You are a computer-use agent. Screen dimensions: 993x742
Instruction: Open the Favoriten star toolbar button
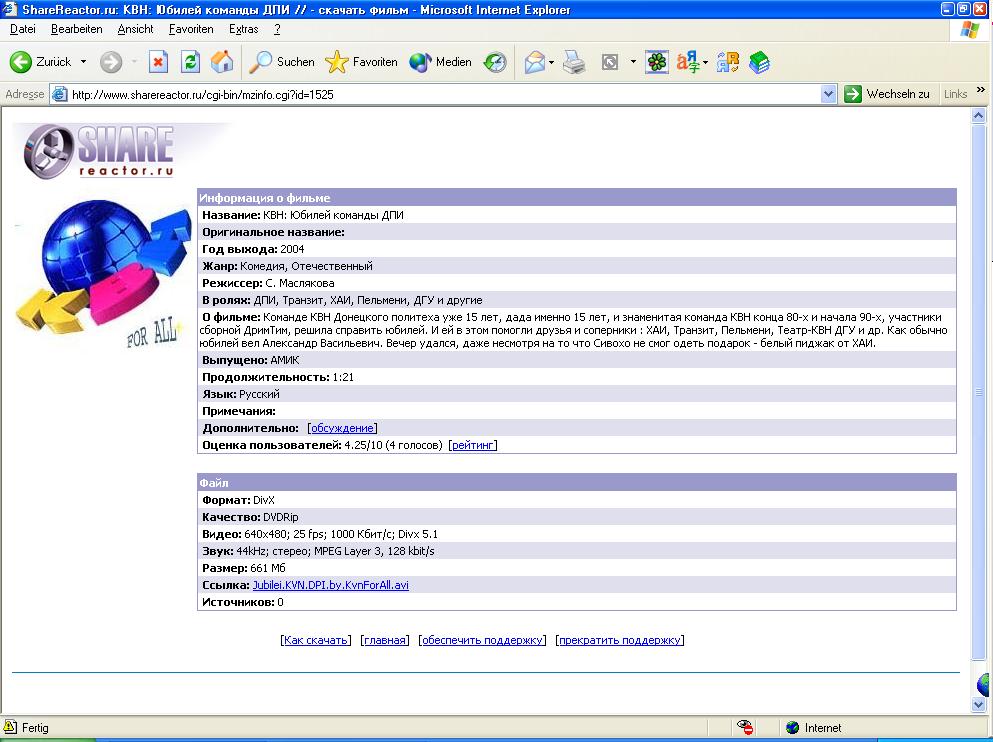(x=361, y=62)
